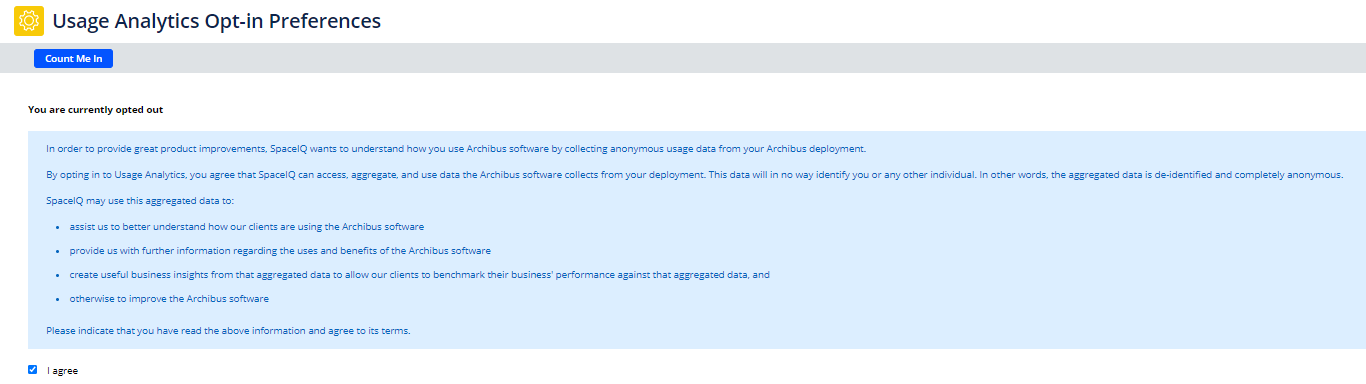The height and width of the screenshot is (384, 1366).
Task: Click the words 'completely anonymous' in the second paragraph
Action: 1291,175
